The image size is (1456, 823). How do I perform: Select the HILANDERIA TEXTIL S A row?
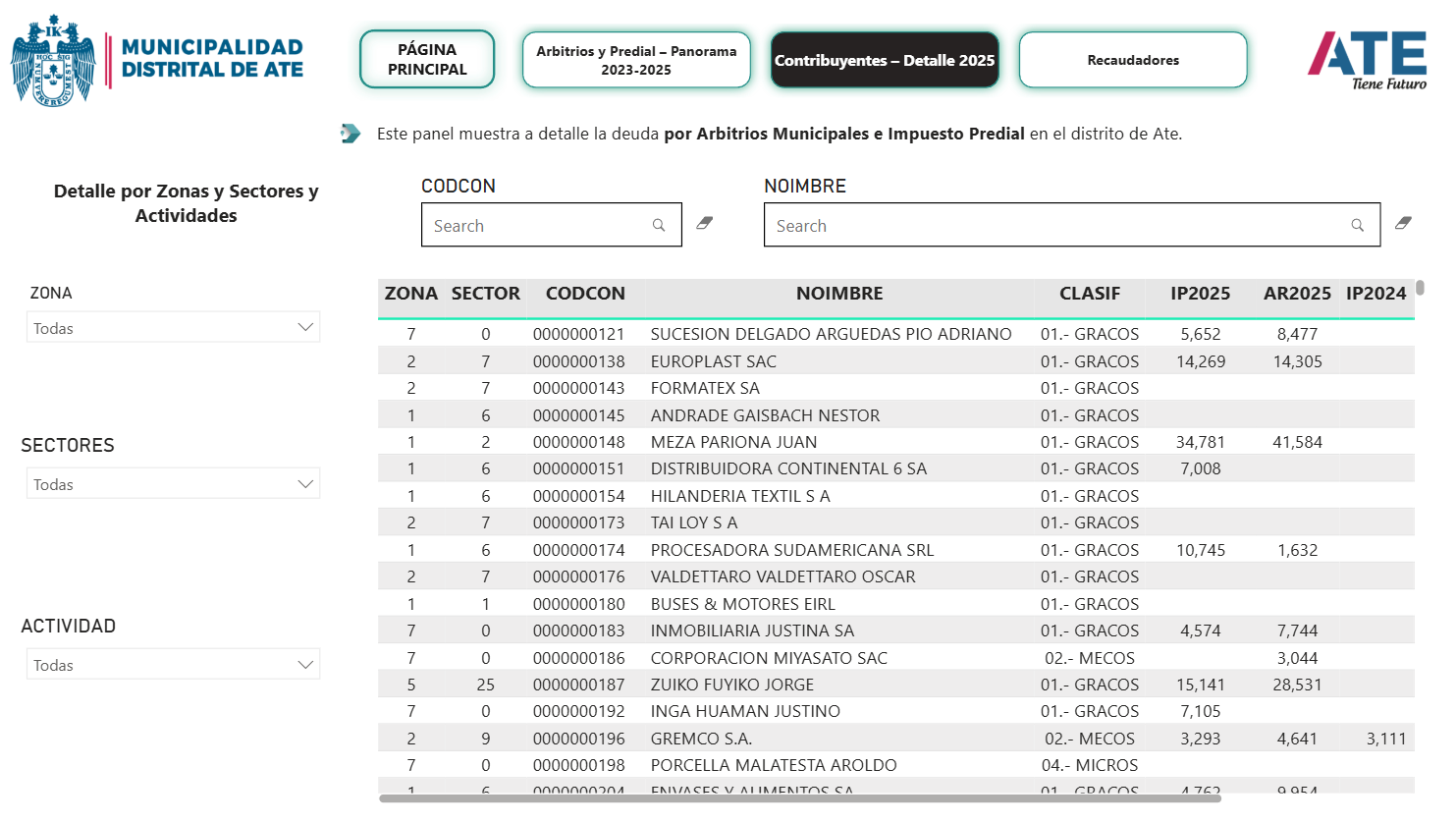(x=896, y=496)
